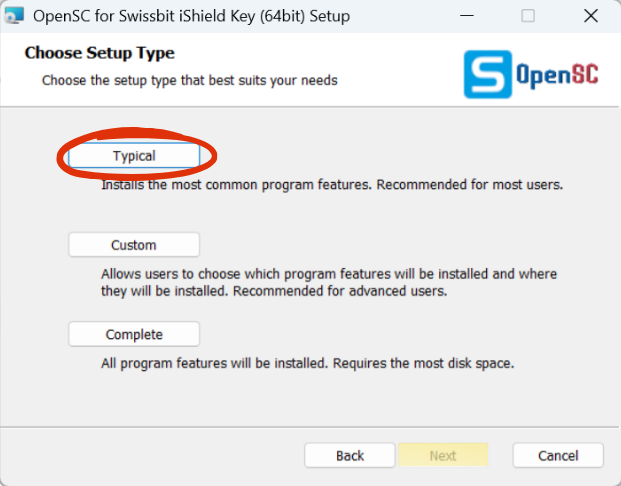Minimize the Setup window
Screen dimensions: 621x486
pyautogui.click(x=467, y=16)
